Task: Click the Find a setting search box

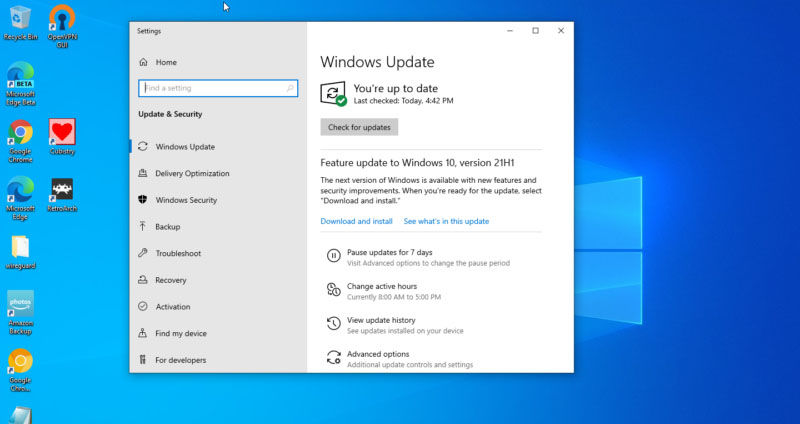Action: pos(217,88)
